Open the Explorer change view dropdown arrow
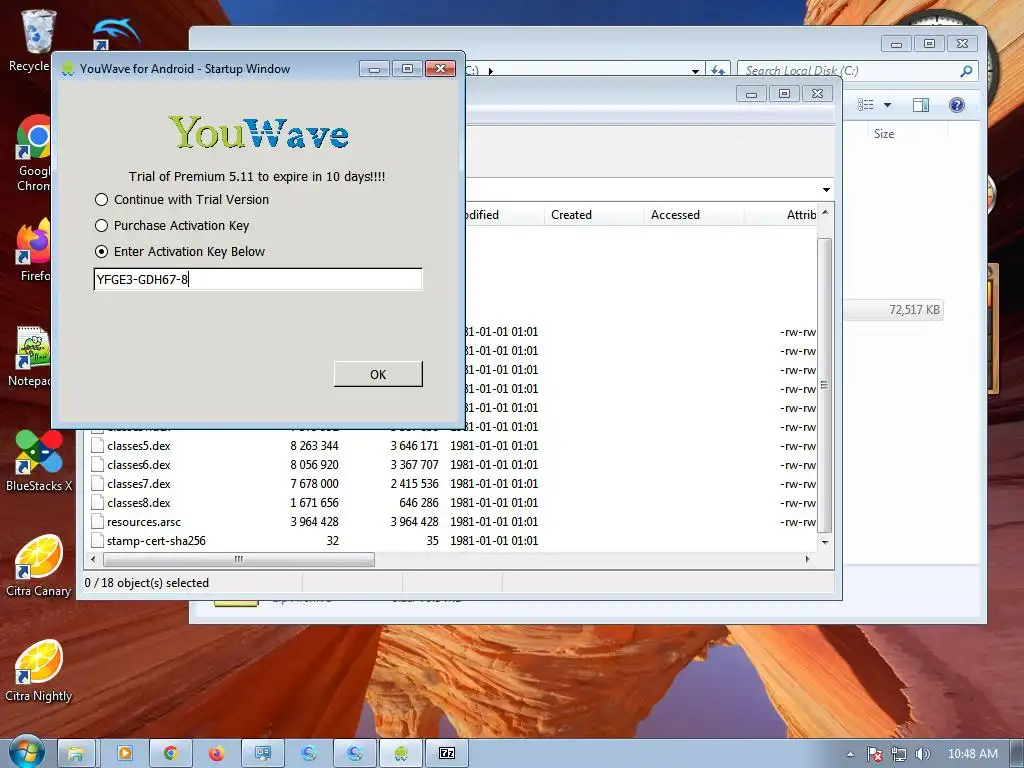The width and height of the screenshot is (1024, 768). point(888,104)
